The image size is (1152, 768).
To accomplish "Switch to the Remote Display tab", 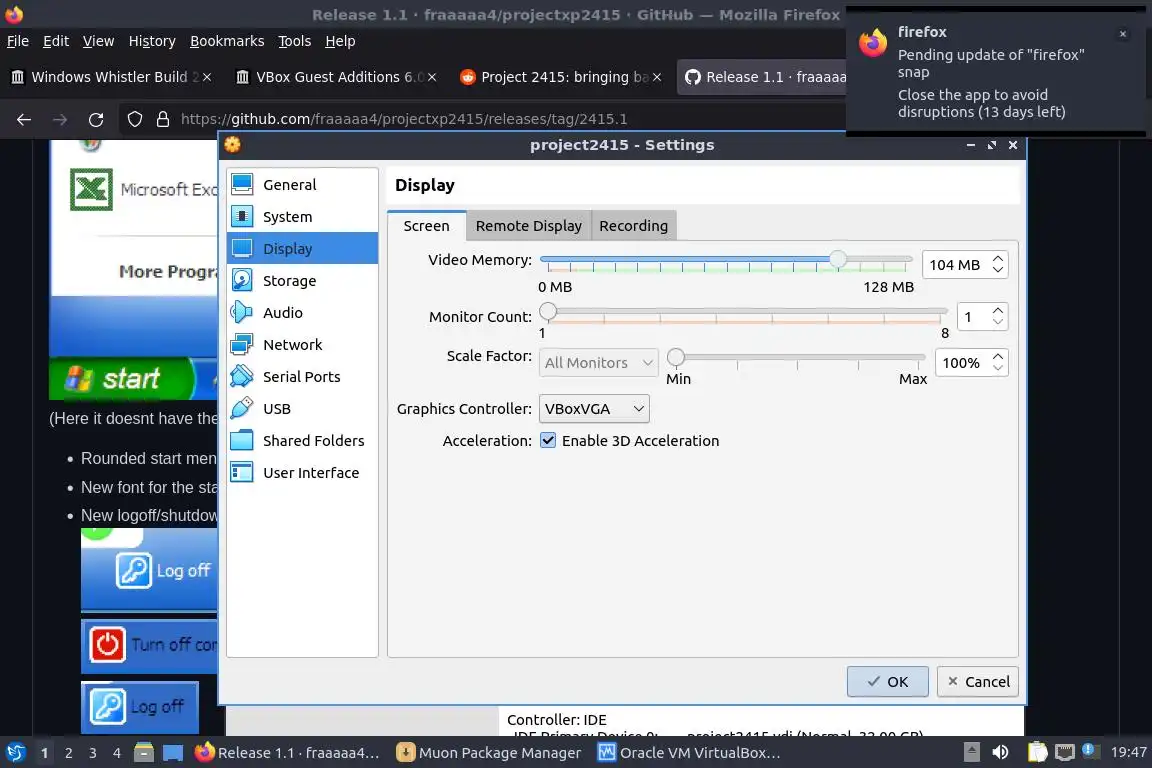I will pos(529,226).
